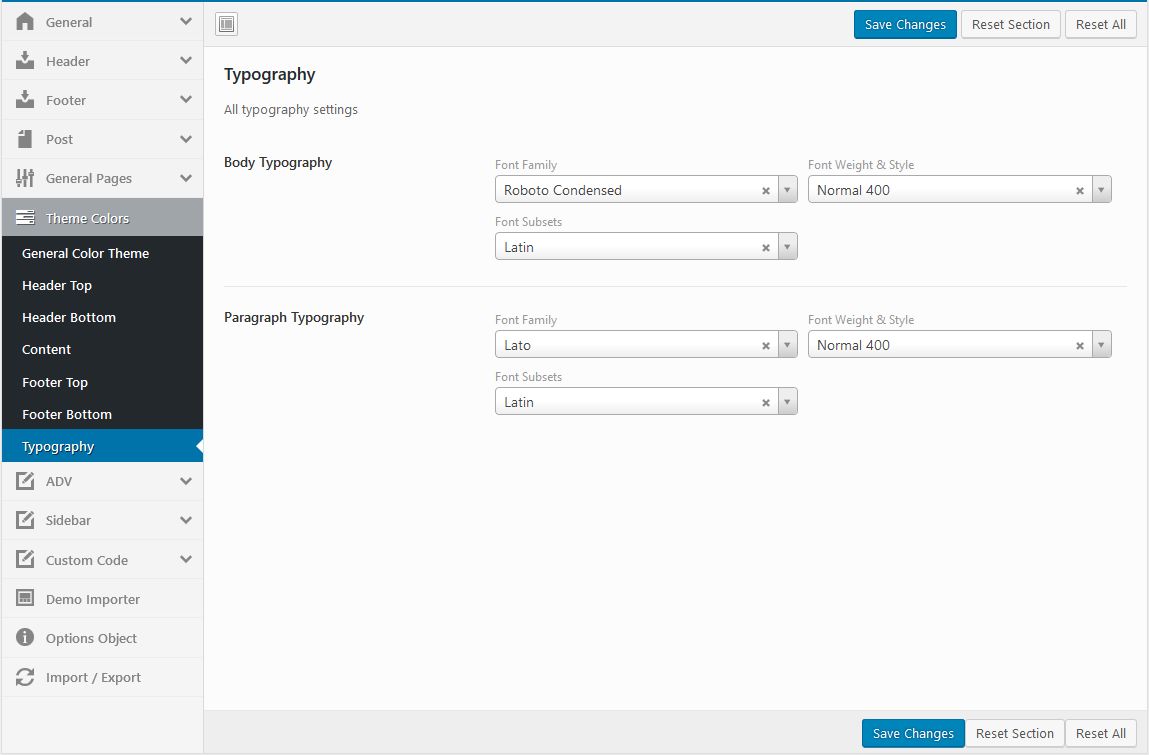Click the top Reset All button
This screenshot has width=1149, height=755.
point(1100,25)
